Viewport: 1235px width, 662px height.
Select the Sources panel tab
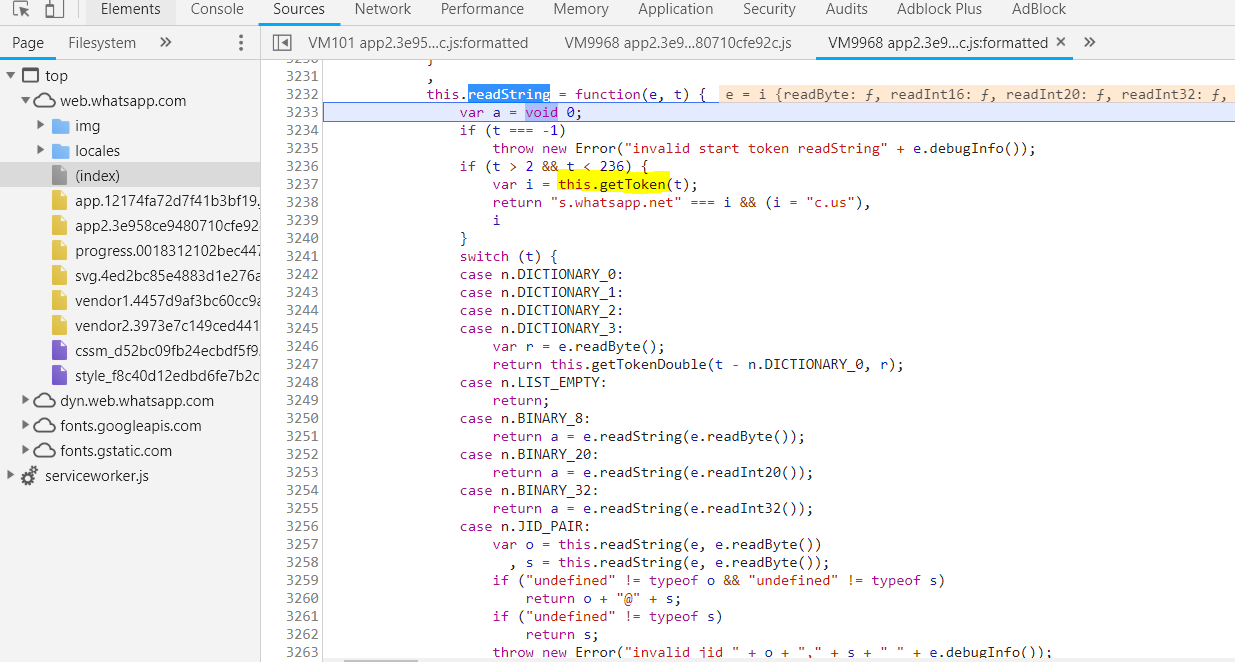299,10
